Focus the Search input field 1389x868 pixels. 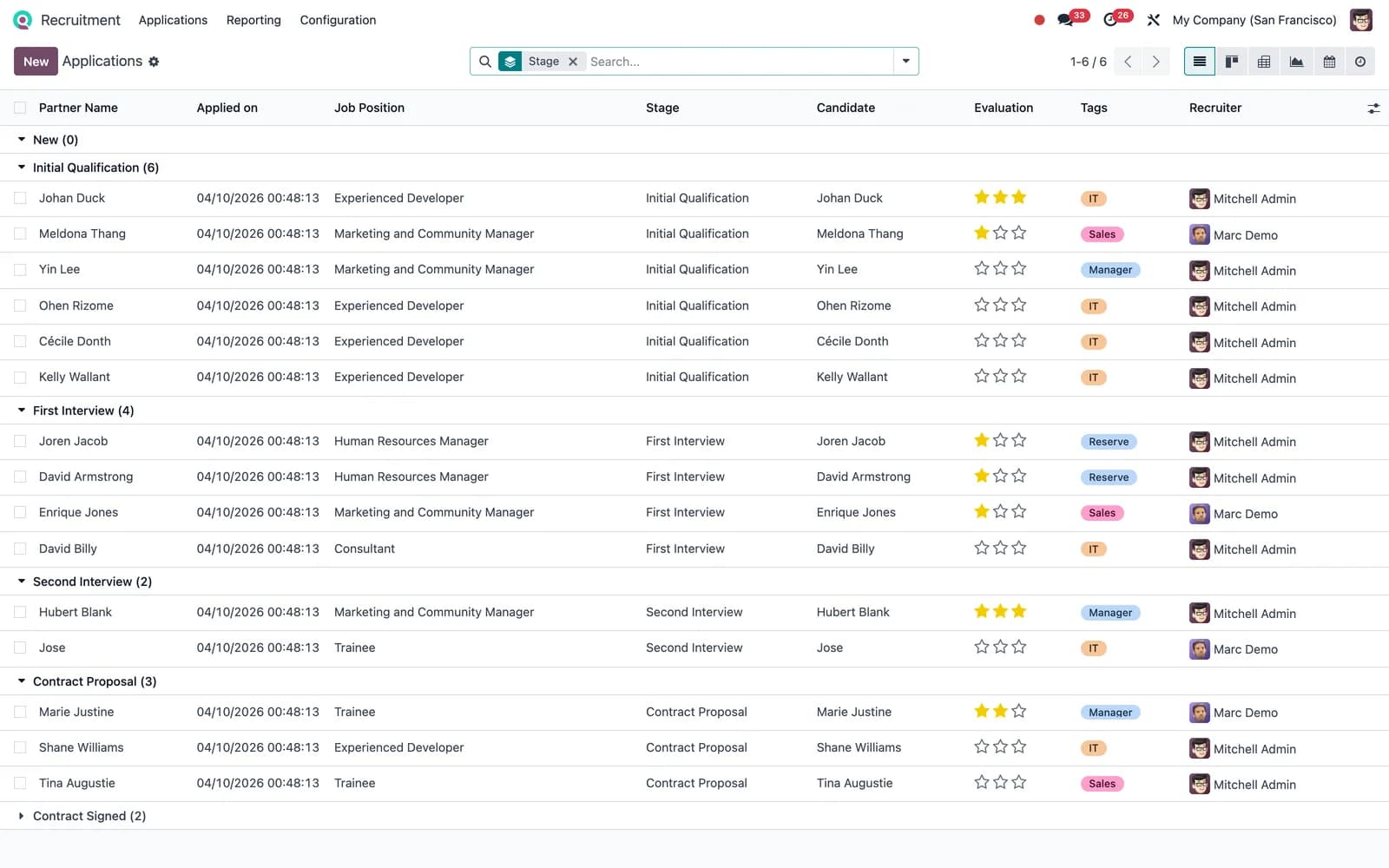[738, 62]
